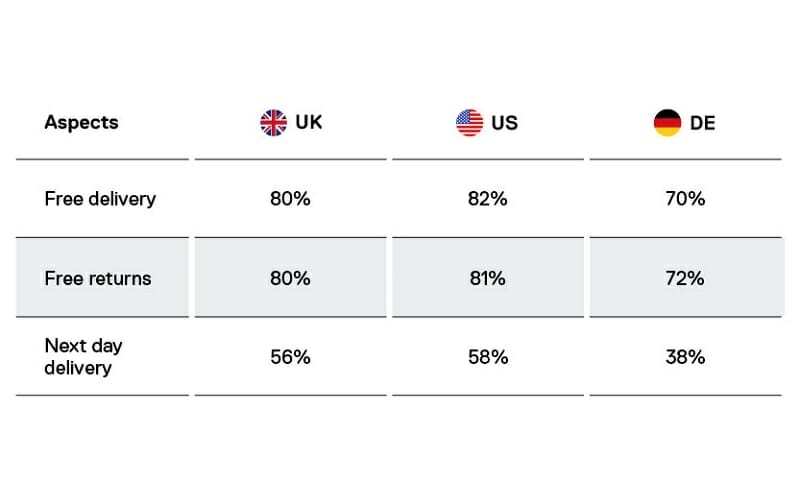Select the Free returns row label
This screenshot has height=482, width=800.
point(98,278)
